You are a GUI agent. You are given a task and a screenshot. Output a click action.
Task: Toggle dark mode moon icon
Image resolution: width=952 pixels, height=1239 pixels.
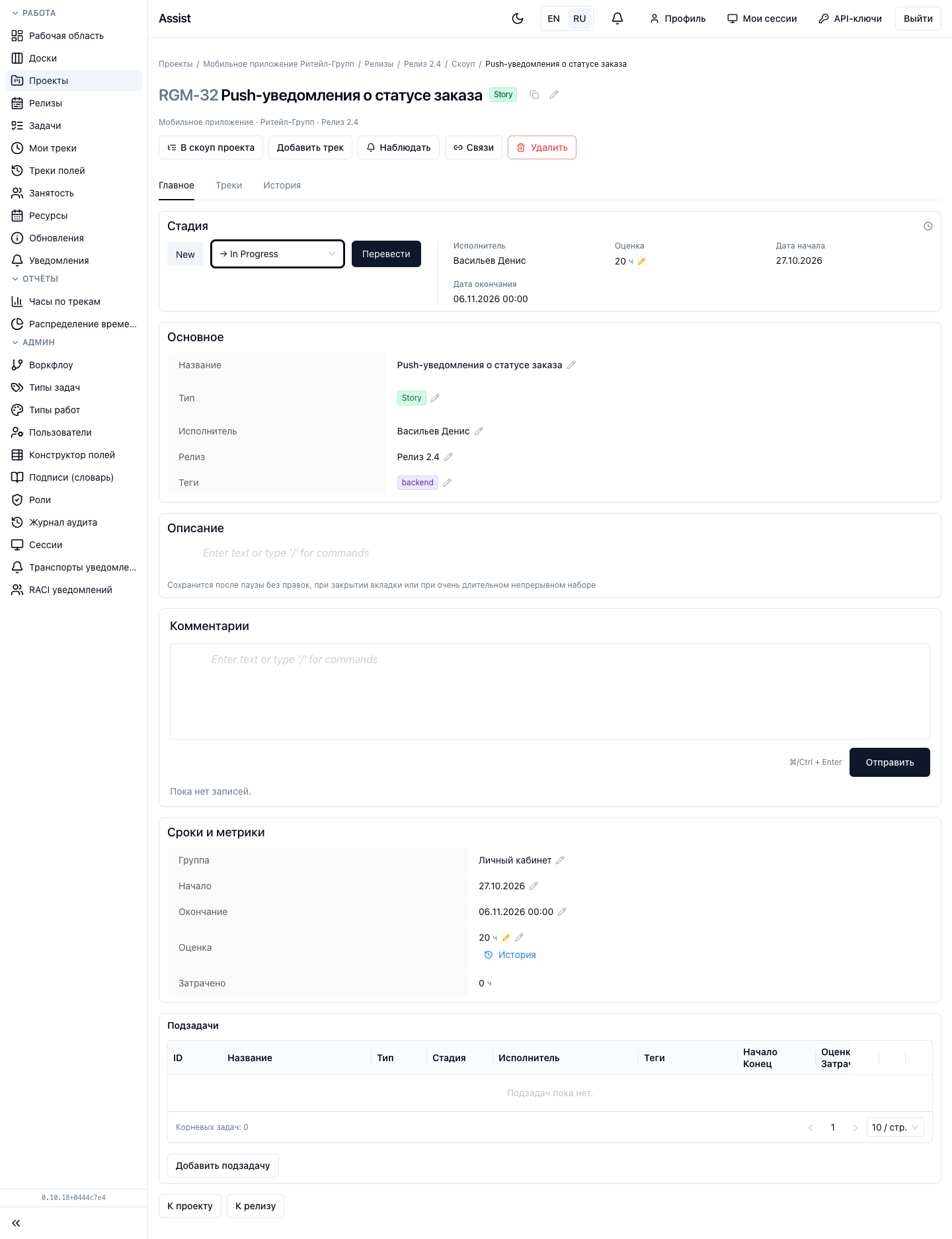(x=518, y=19)
